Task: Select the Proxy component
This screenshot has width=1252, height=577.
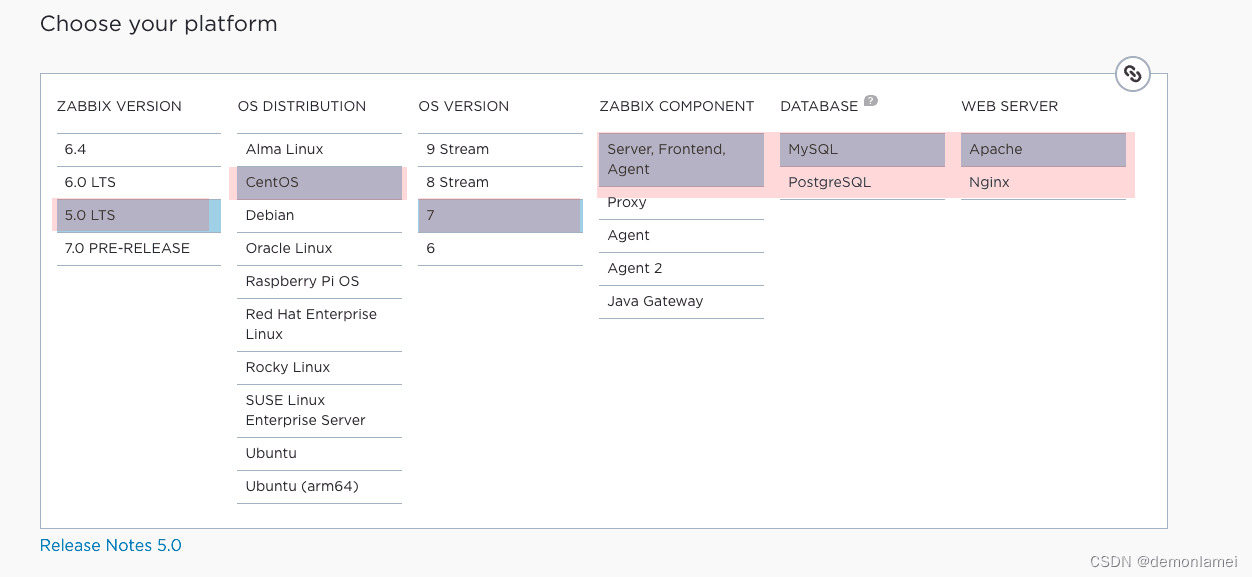Action: point(682,203)
